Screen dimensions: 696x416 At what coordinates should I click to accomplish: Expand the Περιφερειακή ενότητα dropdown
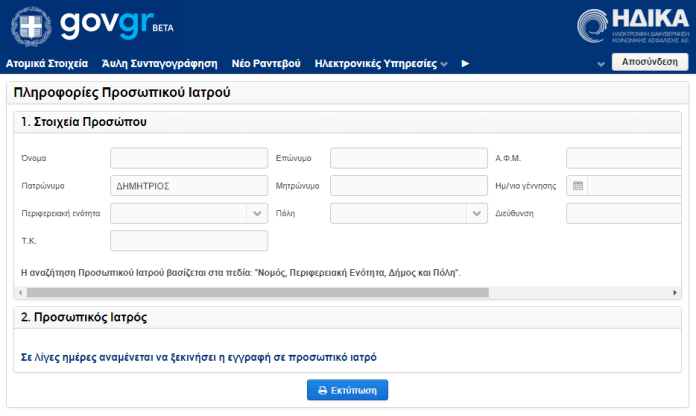pos(257,213)
